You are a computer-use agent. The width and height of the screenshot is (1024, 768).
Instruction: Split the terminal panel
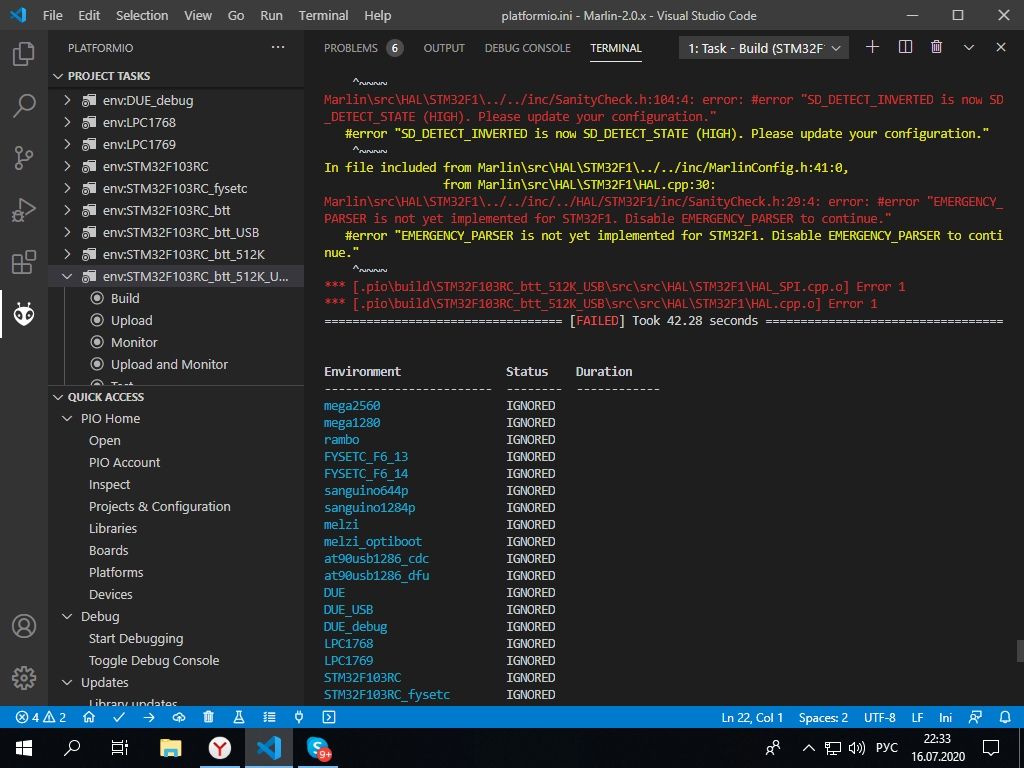(905, 47)
